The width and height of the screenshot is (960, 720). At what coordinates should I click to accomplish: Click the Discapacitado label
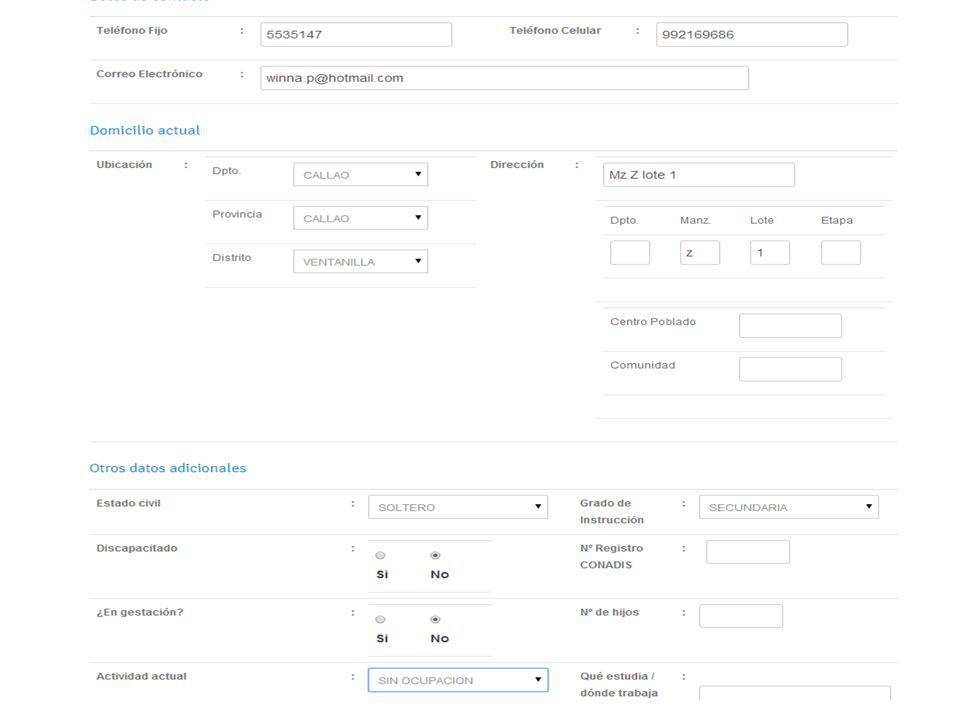click(x=137, y=548)
